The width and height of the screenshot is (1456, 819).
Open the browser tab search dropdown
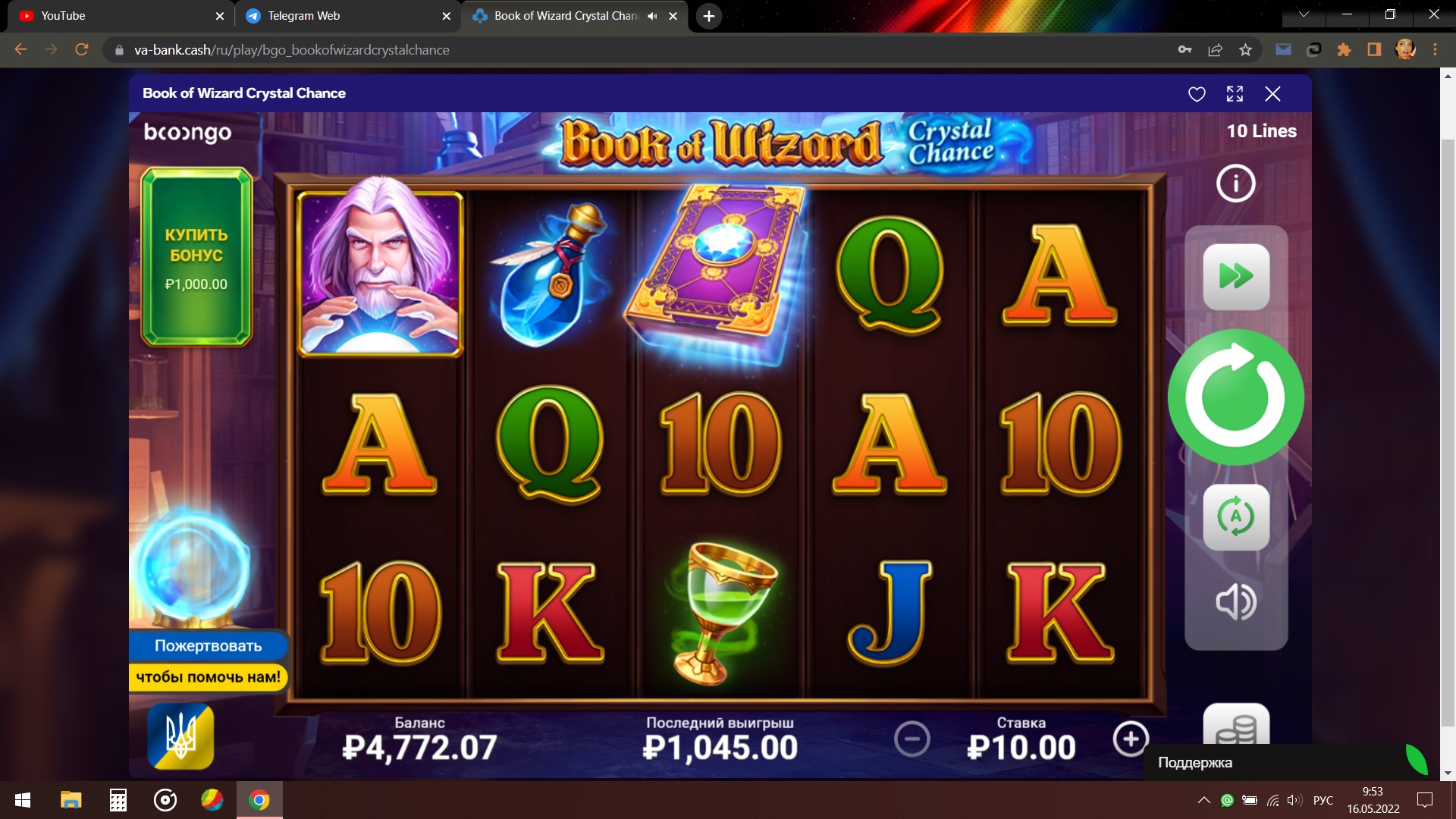[x=1304, y=14]
